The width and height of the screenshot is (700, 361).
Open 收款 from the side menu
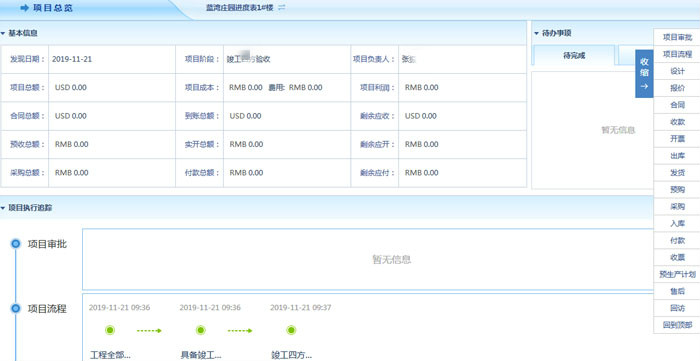pos(677,122)
